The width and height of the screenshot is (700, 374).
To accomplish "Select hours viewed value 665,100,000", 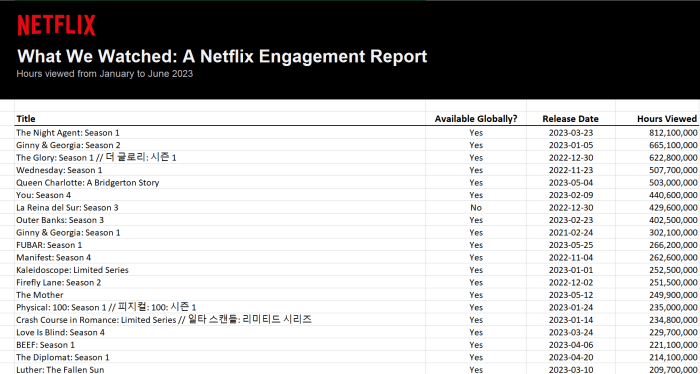I will click(x=673, y=145).
